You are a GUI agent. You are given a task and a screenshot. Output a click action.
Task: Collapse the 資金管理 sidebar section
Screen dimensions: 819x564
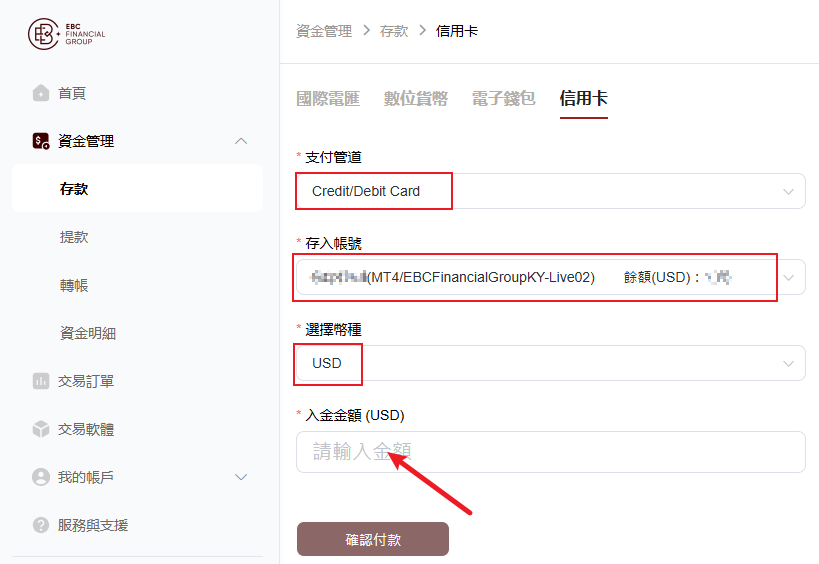pos(241,141)
